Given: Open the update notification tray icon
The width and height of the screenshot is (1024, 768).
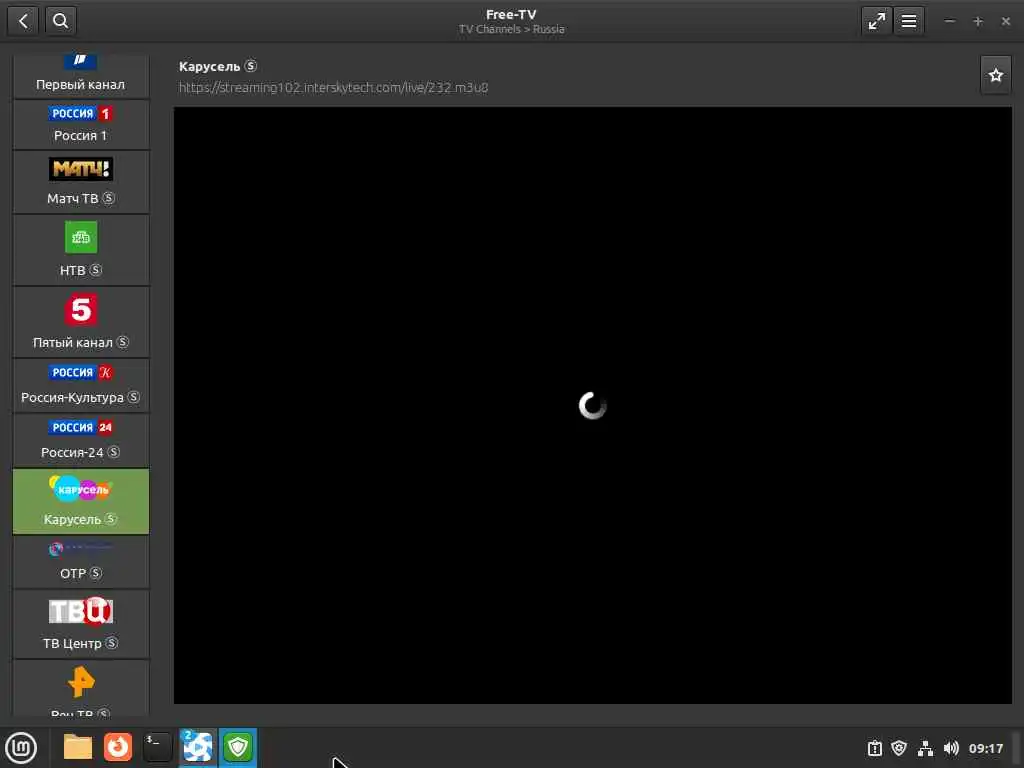Looking at the screenshot, I should click(874, 748).
